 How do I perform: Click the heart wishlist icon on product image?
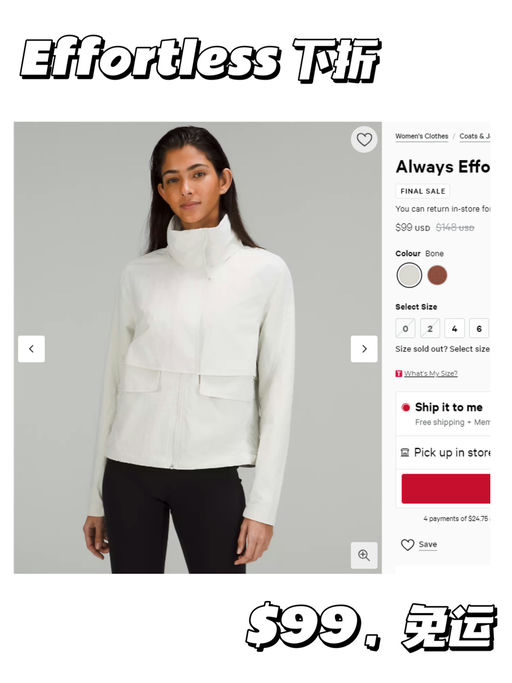click(364, 139)
